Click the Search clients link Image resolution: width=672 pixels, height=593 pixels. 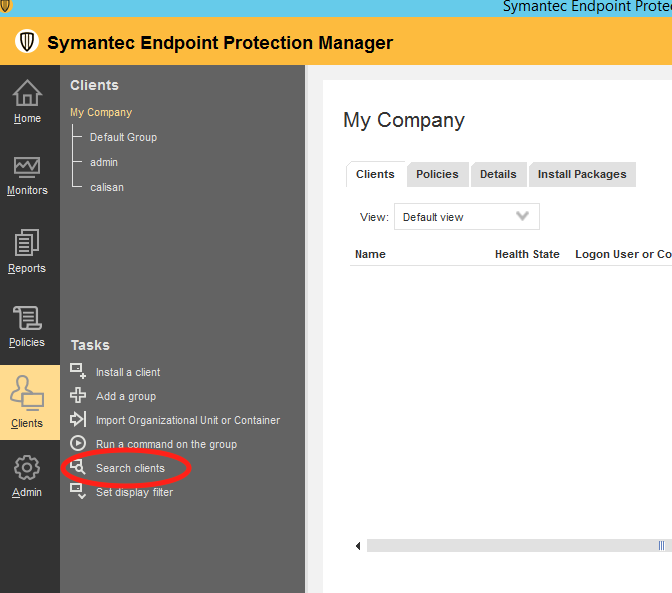[130, 468]
